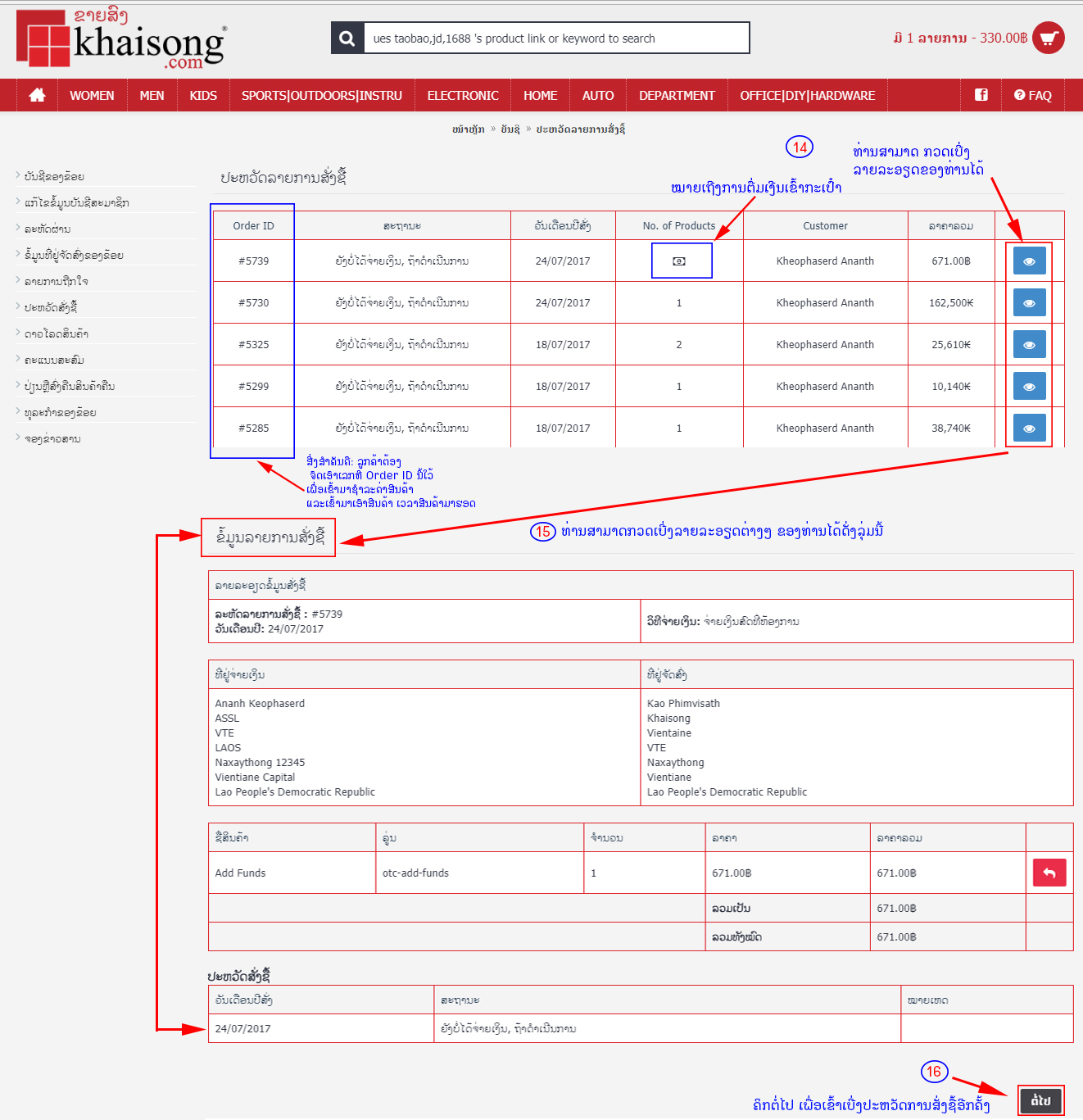Screen dimensions: 1083x1120
Task: Open ແກ້ໄຂຂໍ້ມູນບັນຊີສະມາຊິກ in the sidebar
Action: pos(77,202)
